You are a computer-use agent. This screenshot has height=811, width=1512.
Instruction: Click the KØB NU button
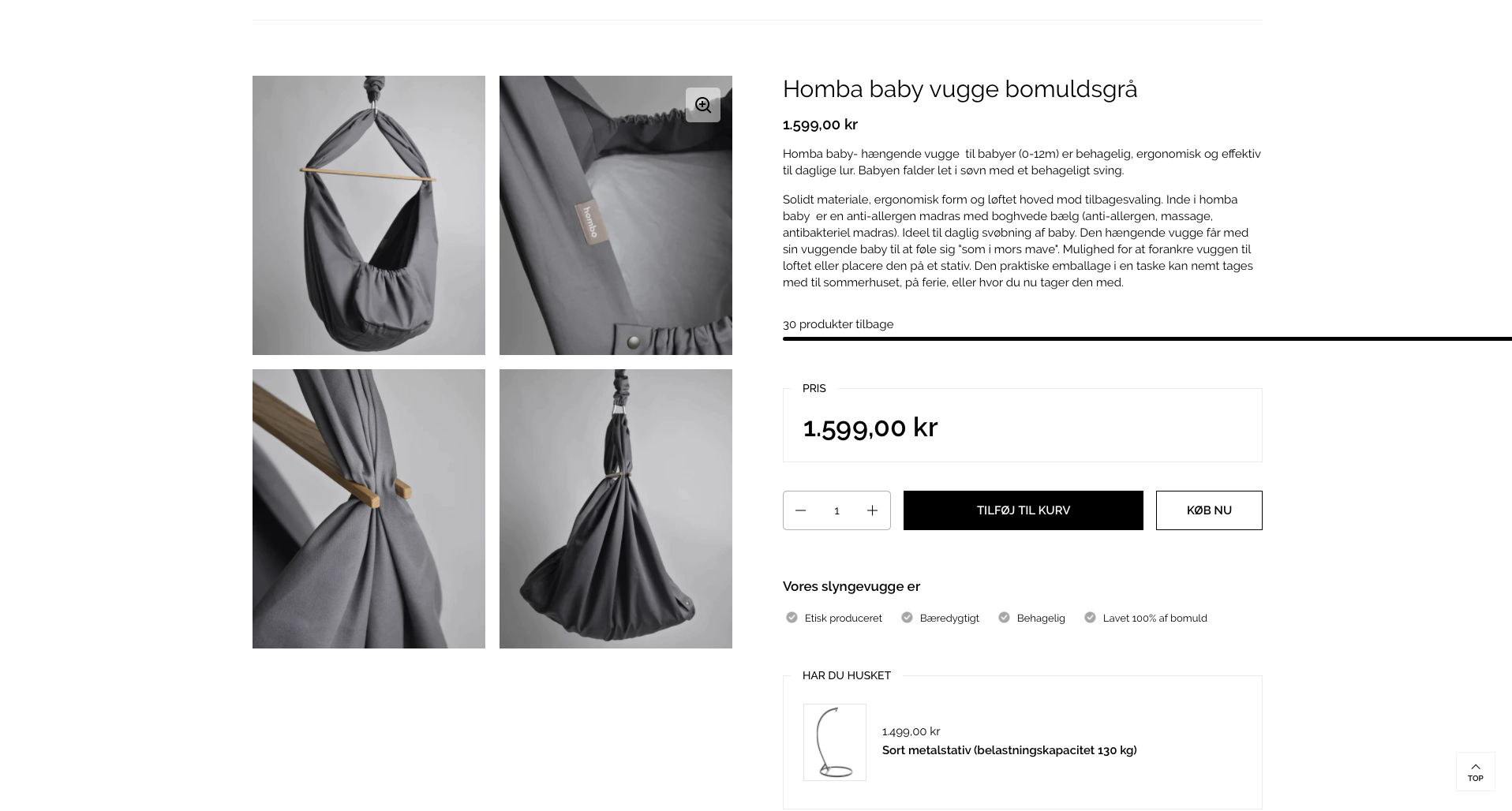coord(1209,510)
